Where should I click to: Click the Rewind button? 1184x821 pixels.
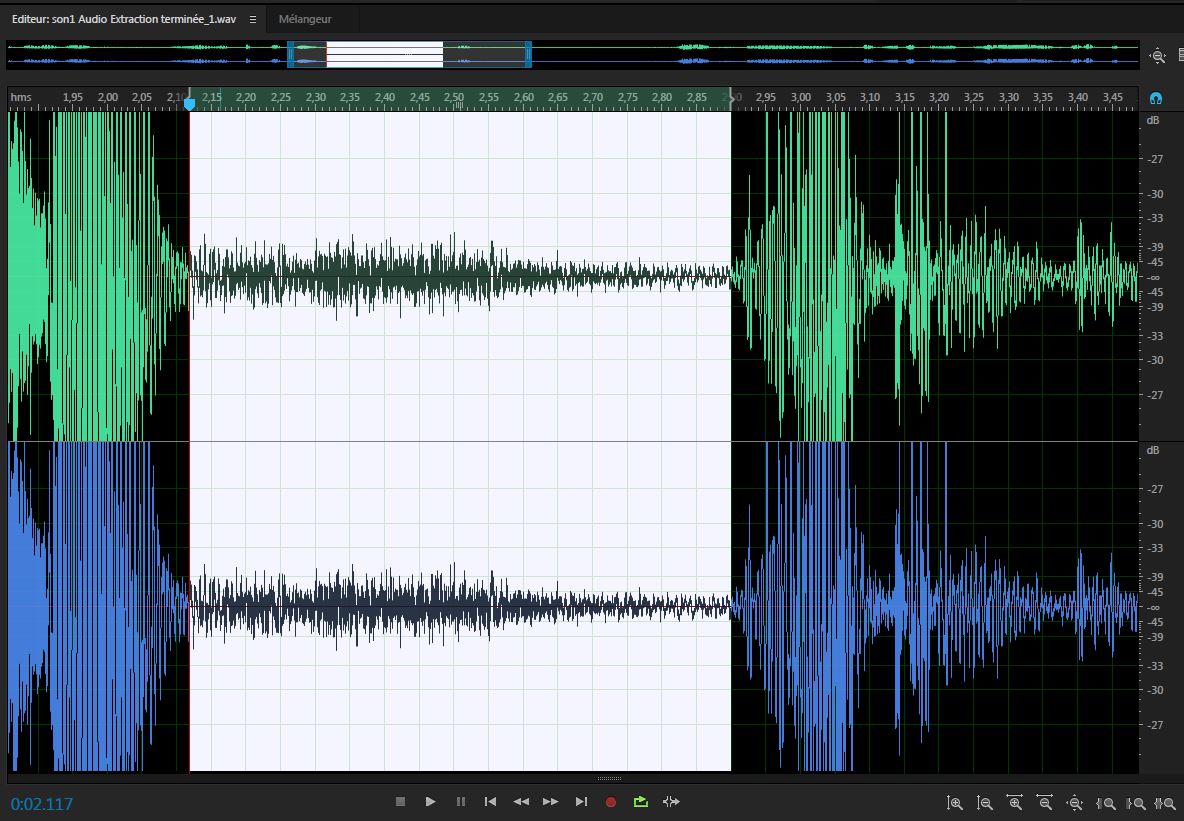(521, 802)
